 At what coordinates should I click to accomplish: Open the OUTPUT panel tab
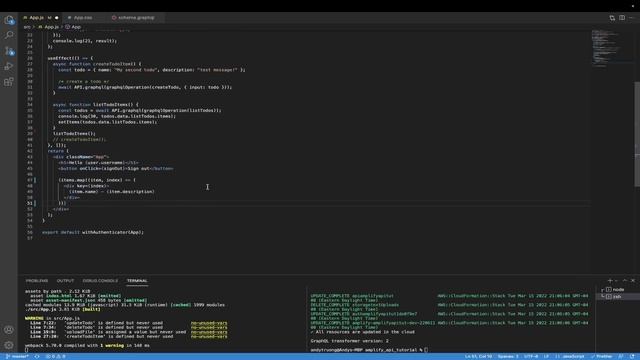(x=65, y=281)
